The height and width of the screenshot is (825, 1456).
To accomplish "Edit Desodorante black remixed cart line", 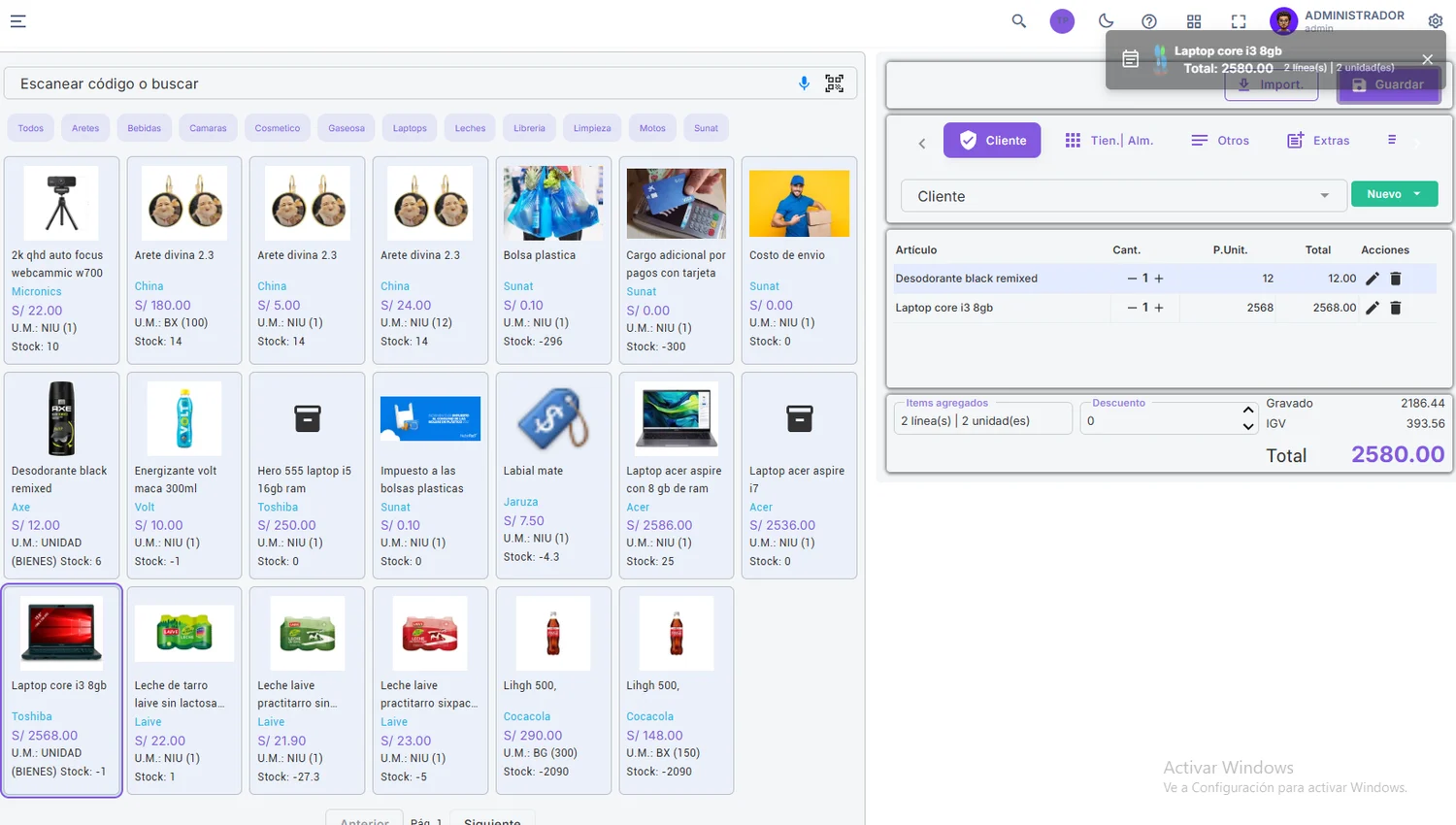I will 1372,279.
